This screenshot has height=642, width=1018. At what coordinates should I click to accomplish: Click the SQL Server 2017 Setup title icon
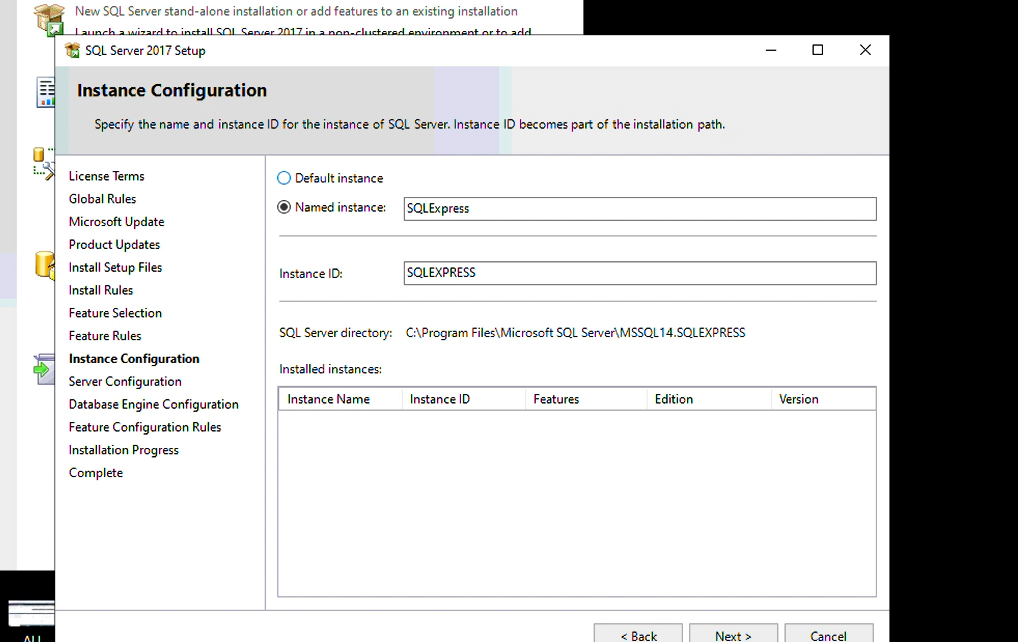pyautogui.click(x=72, y=50)
